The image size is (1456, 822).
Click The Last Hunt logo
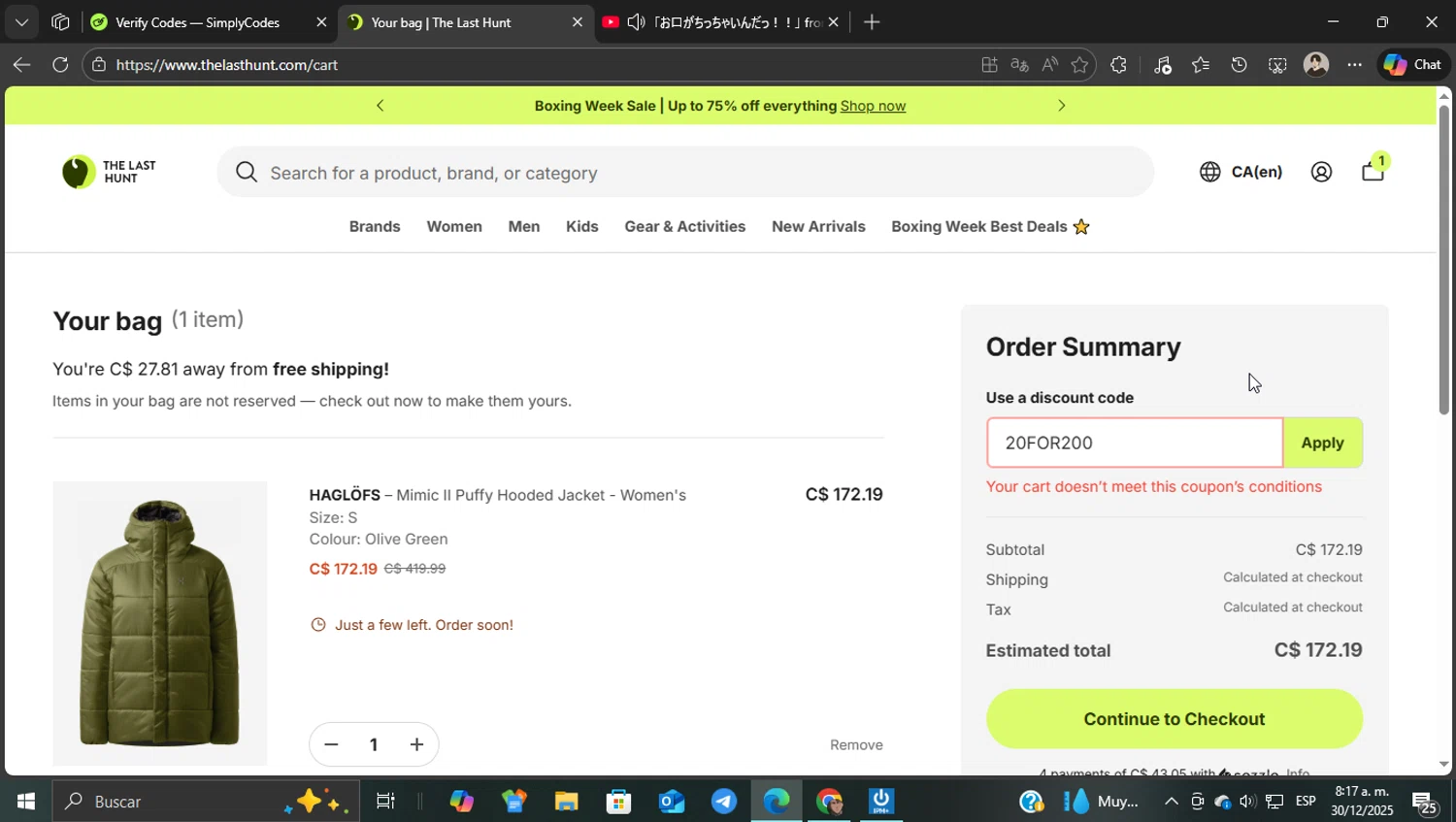[109, 172]
